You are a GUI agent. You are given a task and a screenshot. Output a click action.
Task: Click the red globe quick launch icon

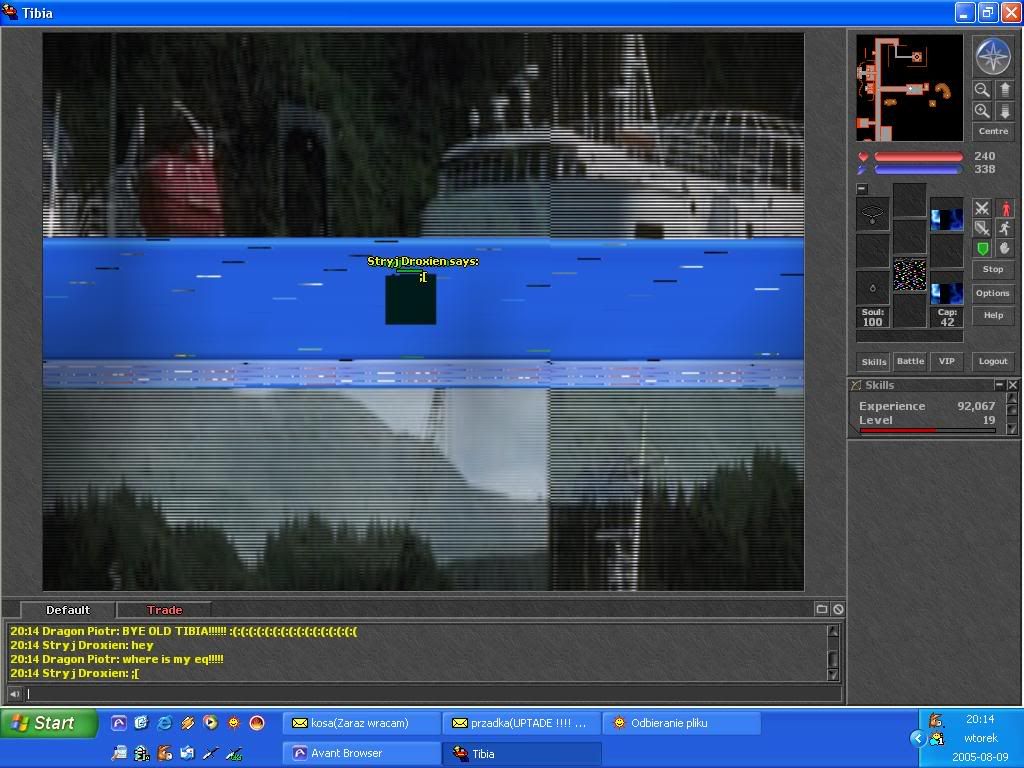257,723
